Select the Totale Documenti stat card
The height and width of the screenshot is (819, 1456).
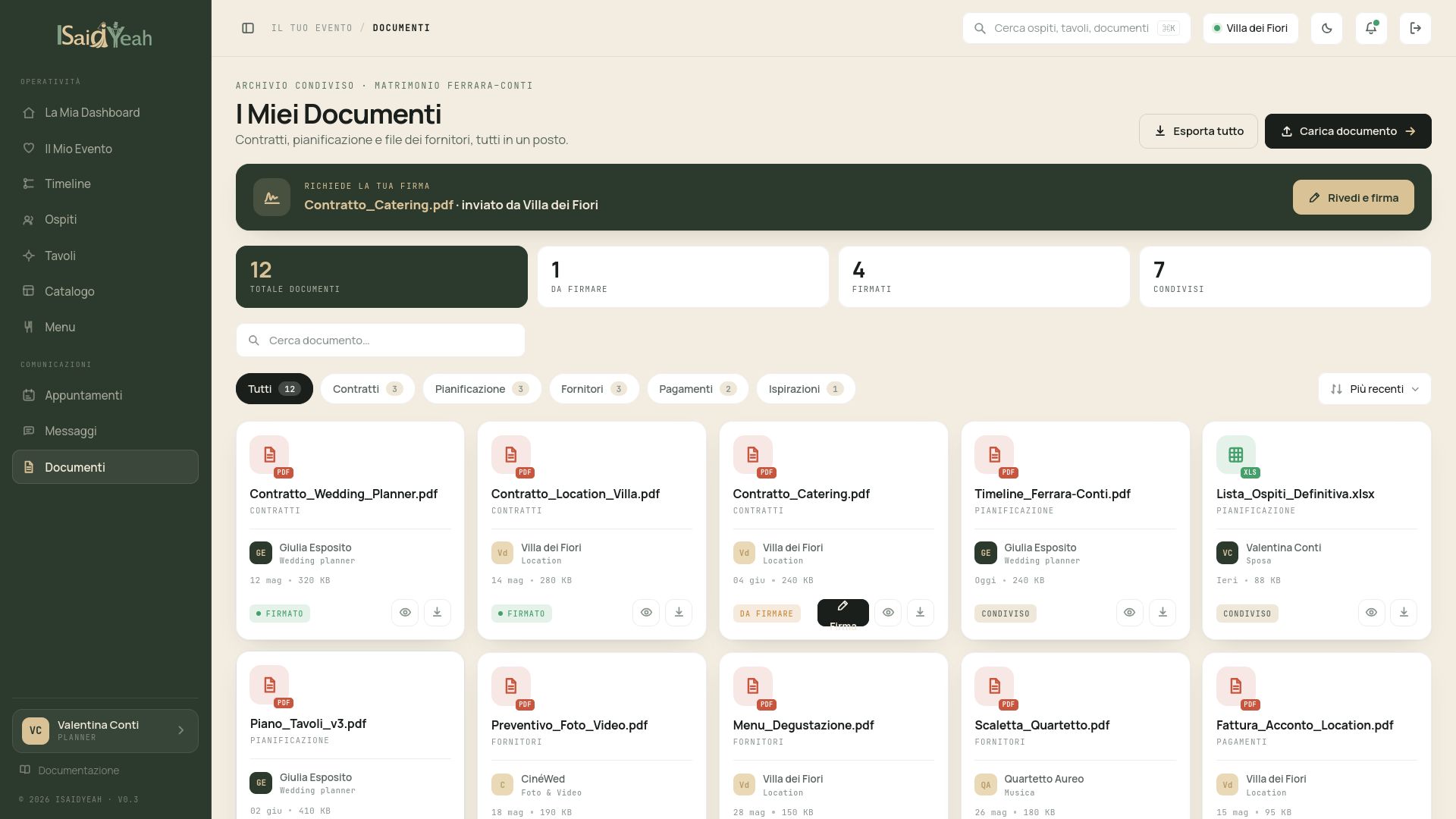[381, 277]
